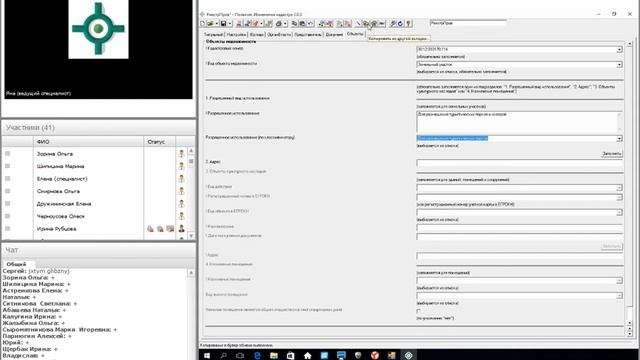The height and width of the screenshot is (360, 640).
Task: Click chat panel scroll up arrow
Action: tap(191, 273)
